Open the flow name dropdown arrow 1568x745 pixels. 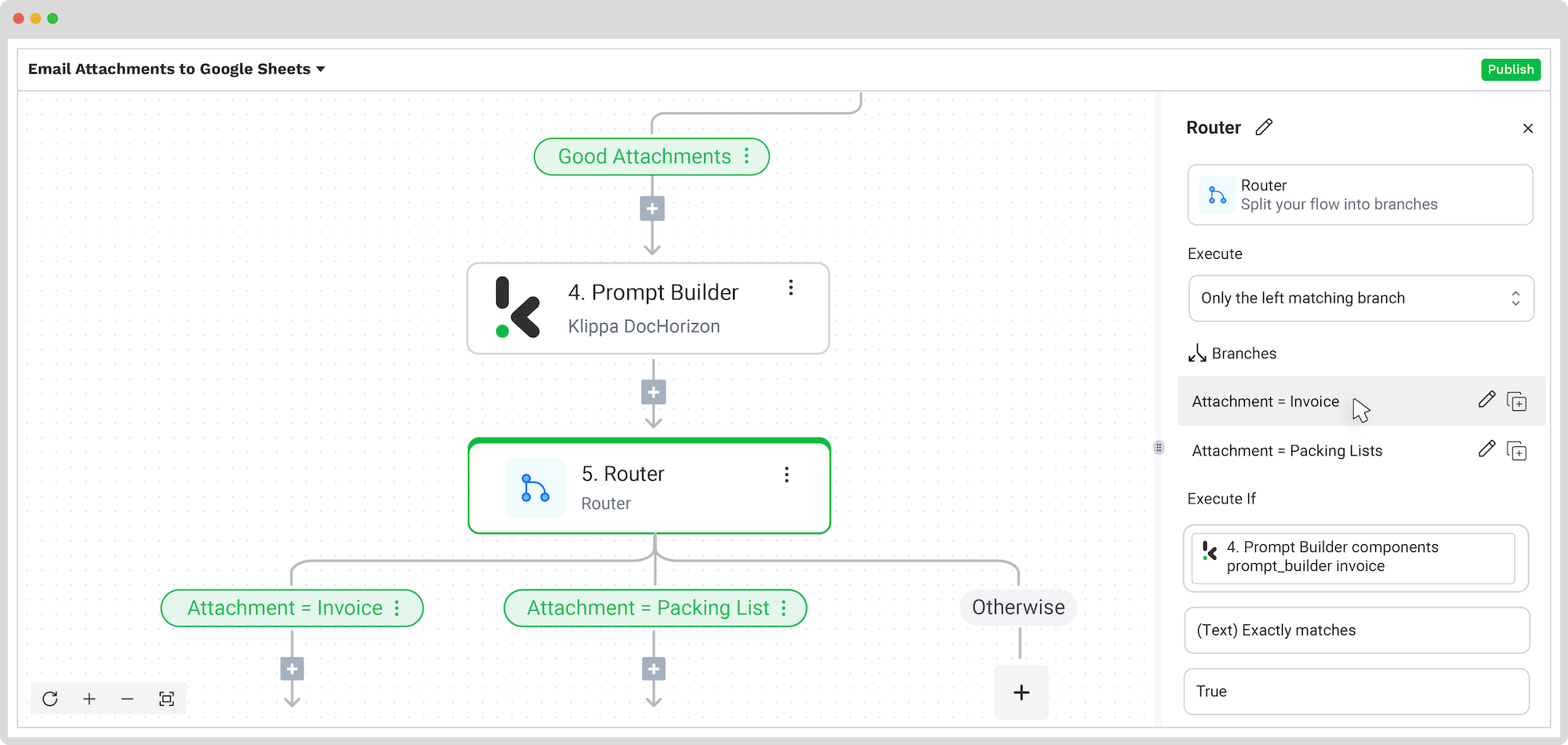321,69
